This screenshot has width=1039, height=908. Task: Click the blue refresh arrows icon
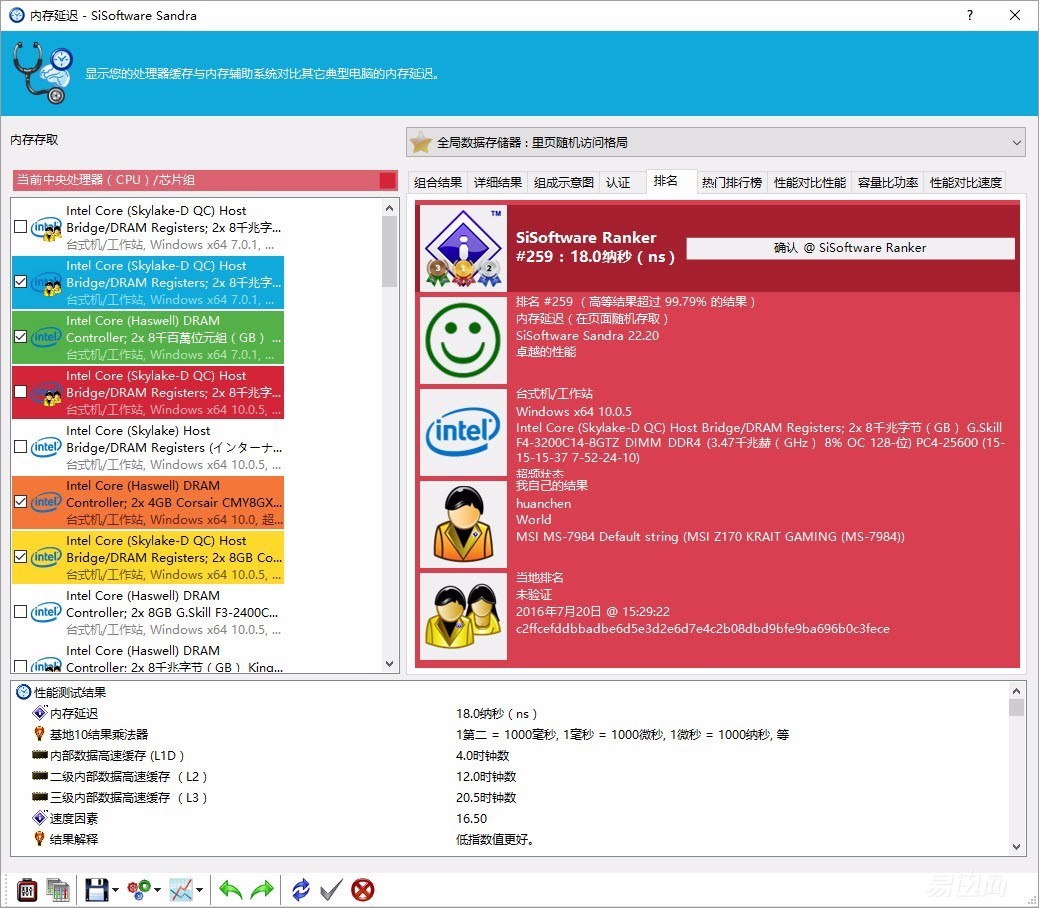click(301, 889)
